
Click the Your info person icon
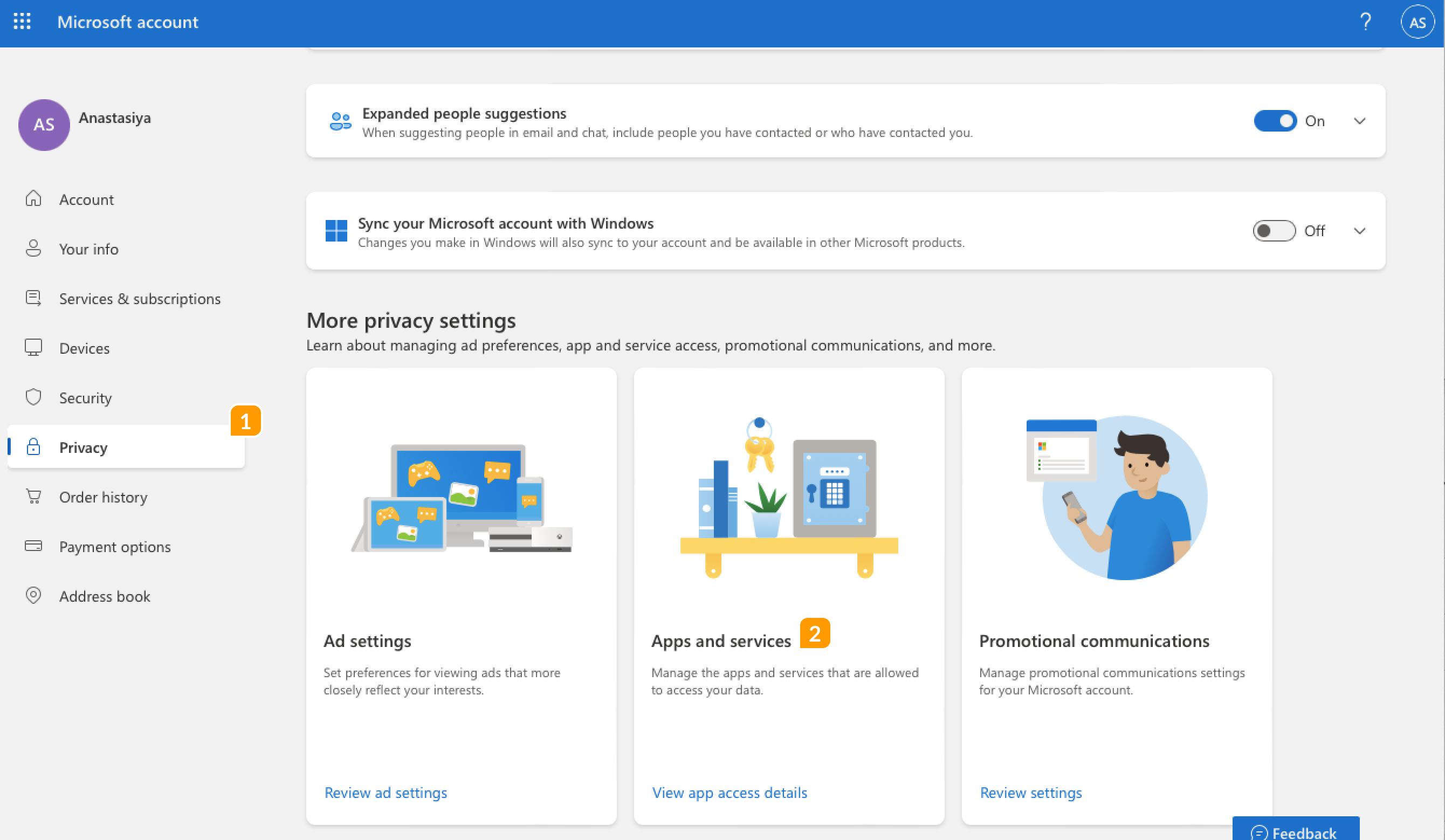(34, 248)
